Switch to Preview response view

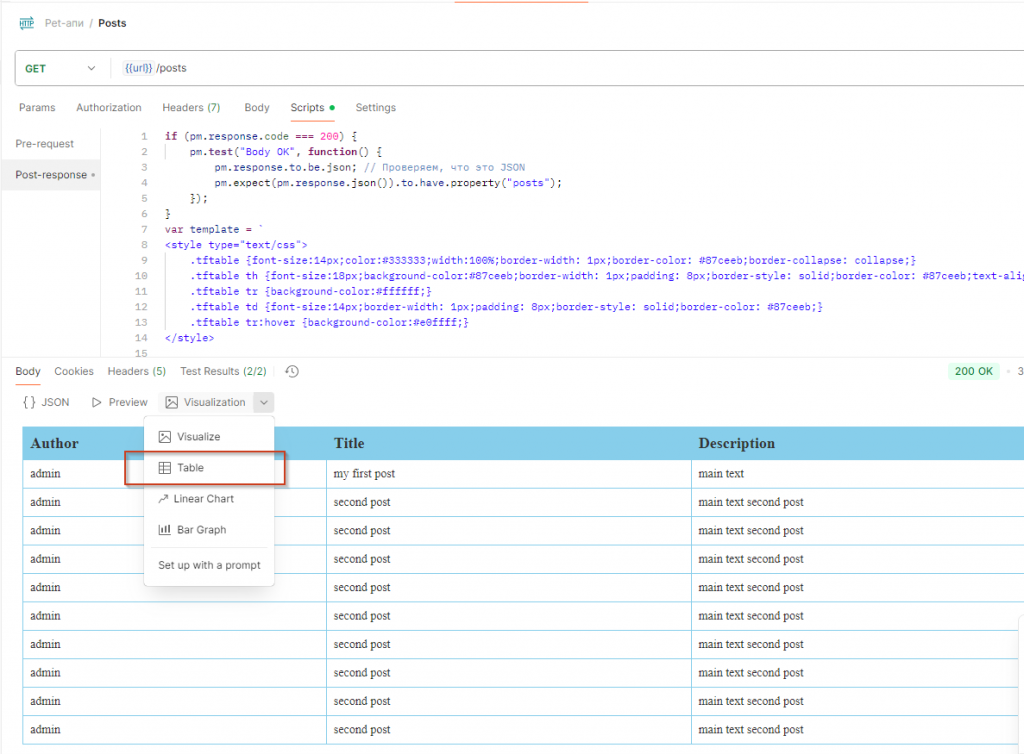[119, 402]
